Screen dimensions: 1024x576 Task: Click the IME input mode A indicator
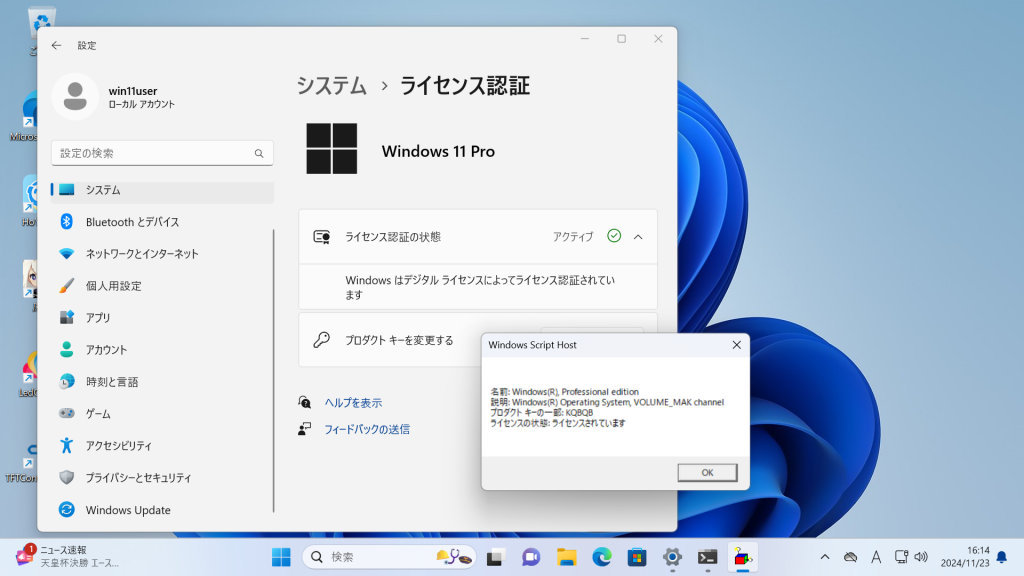pos(876,557)
